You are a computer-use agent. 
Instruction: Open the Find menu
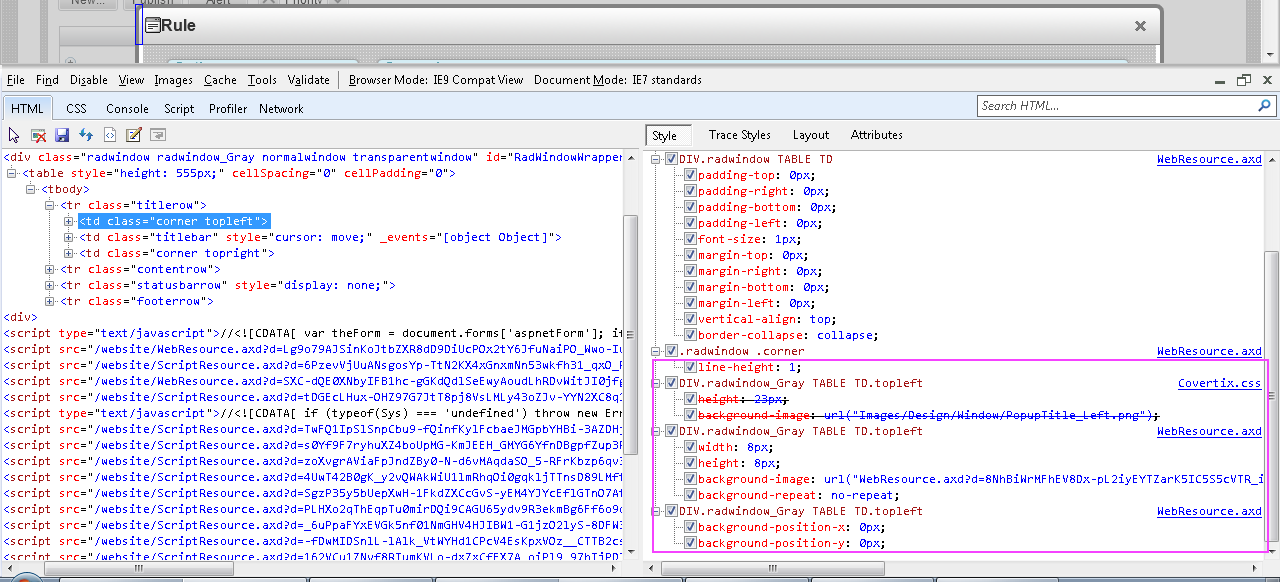pyautogui.click(x=47, y=80)
